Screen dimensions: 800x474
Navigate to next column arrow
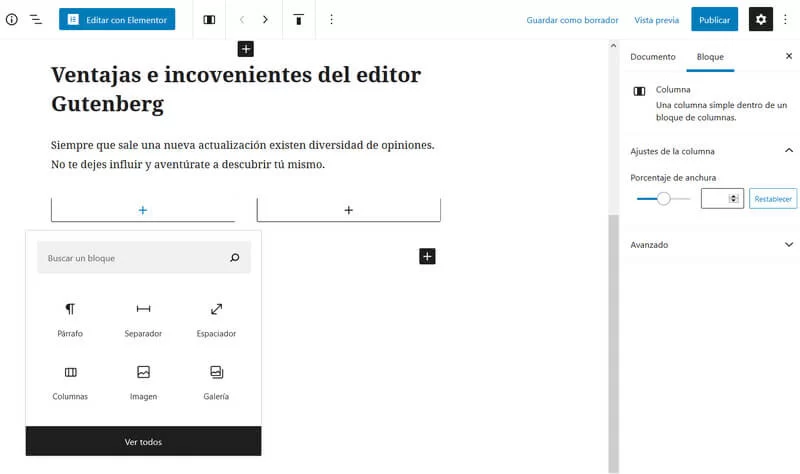(265, 19)
